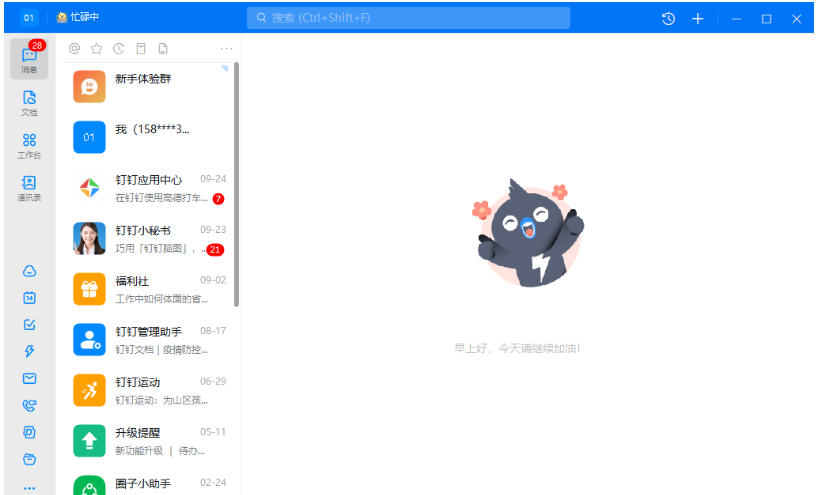Open the 新手体验群 conversation
The width and height of the screenshot is (816, 495).
pyautogui.click(x=149, y=87)
